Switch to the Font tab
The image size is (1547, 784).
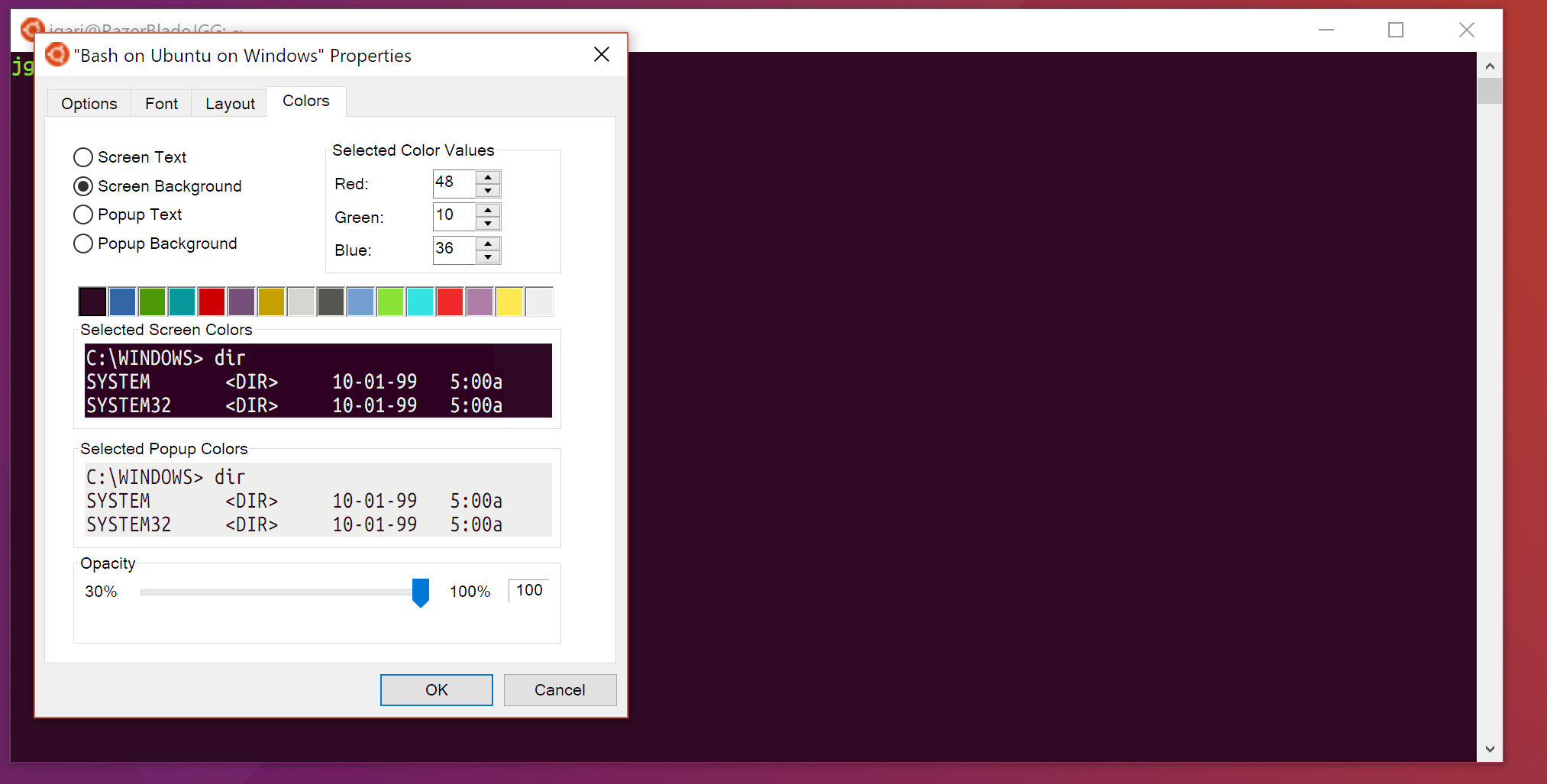pos(161,103)
